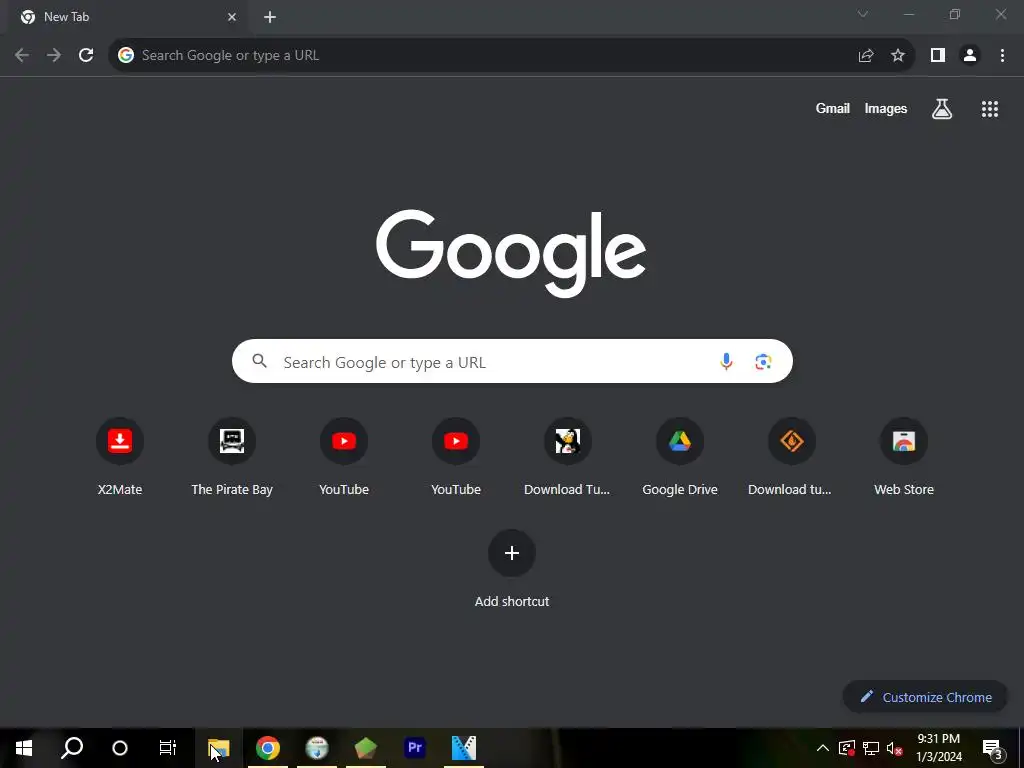This screenshot has height=768, width=1024.
Task: Click the Google site icon in address bar
Action: 125,56
